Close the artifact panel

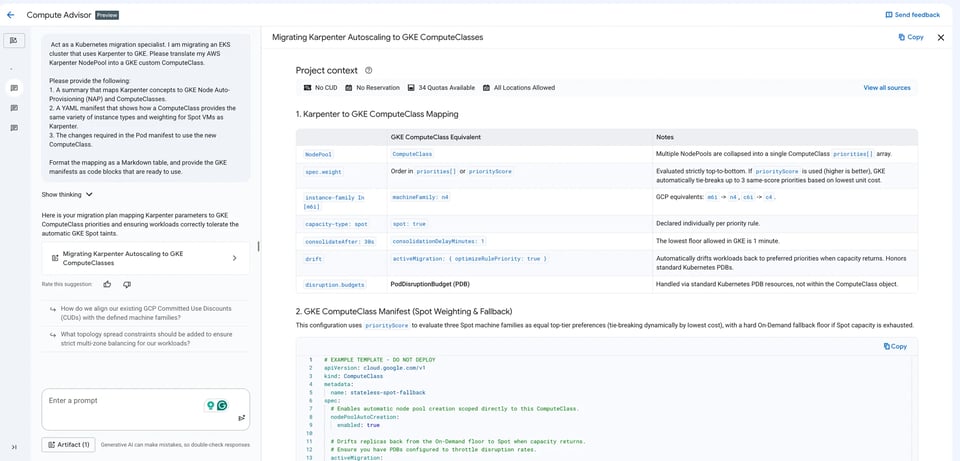click(941, 37)
